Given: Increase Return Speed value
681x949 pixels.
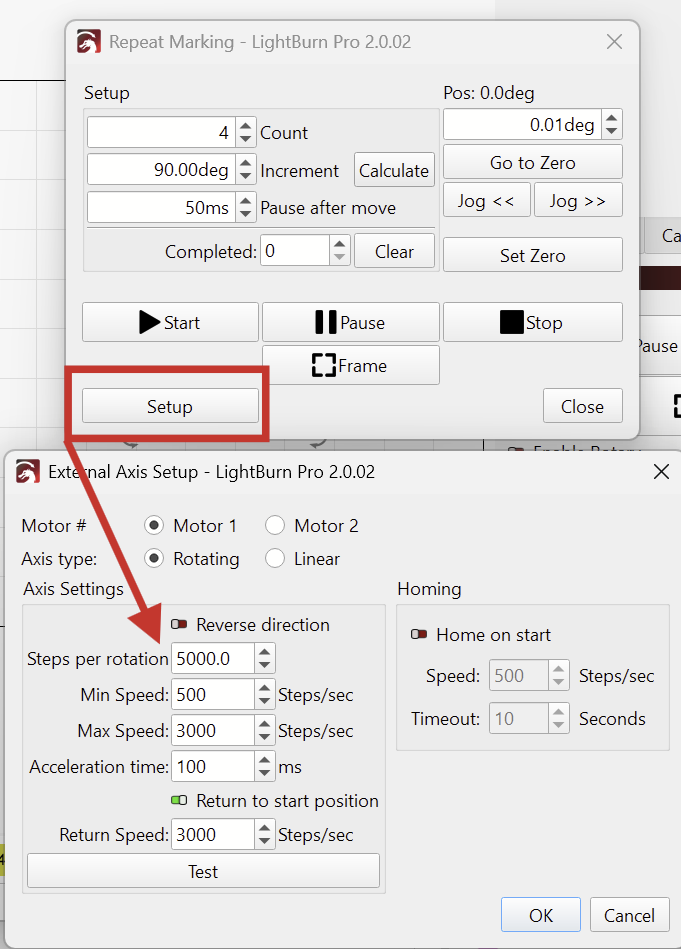Looking at the screenshot, I should tap(265, 827).
